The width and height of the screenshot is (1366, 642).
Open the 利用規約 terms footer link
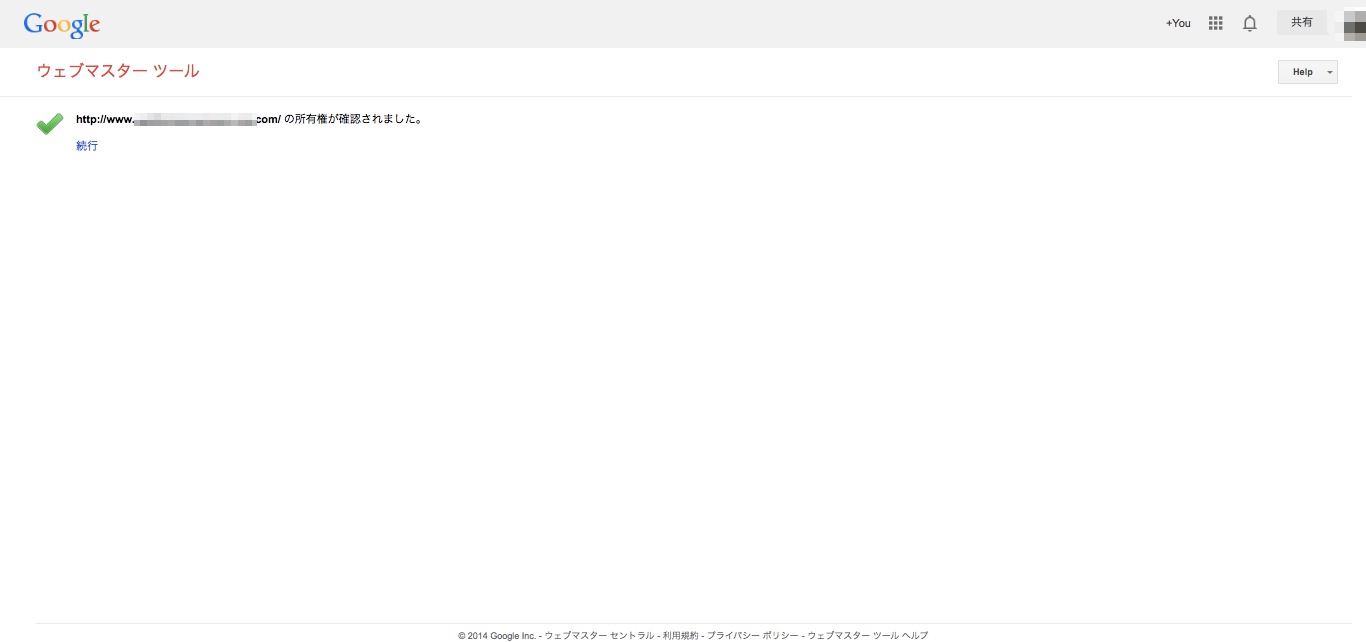(x=680, y=635)
